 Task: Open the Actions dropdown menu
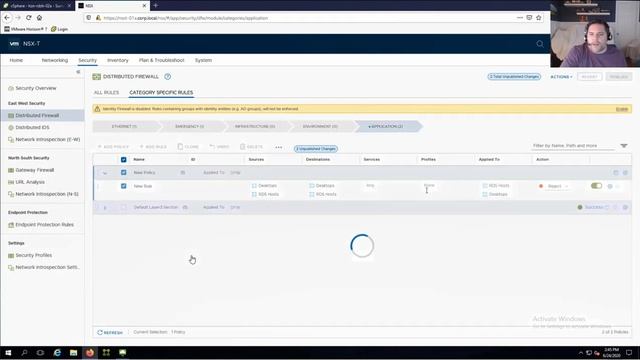pos(561,77)
